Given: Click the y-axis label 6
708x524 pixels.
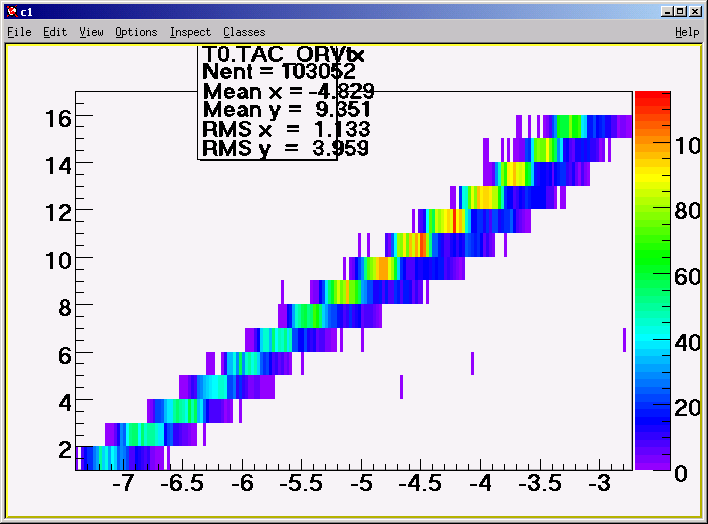Looking at the screenshot, I should click(65, 356).
